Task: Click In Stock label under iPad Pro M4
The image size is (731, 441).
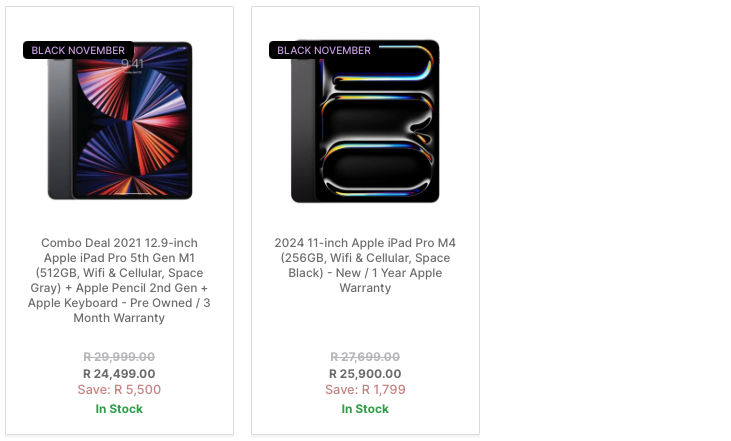Action: click(365, 409)
